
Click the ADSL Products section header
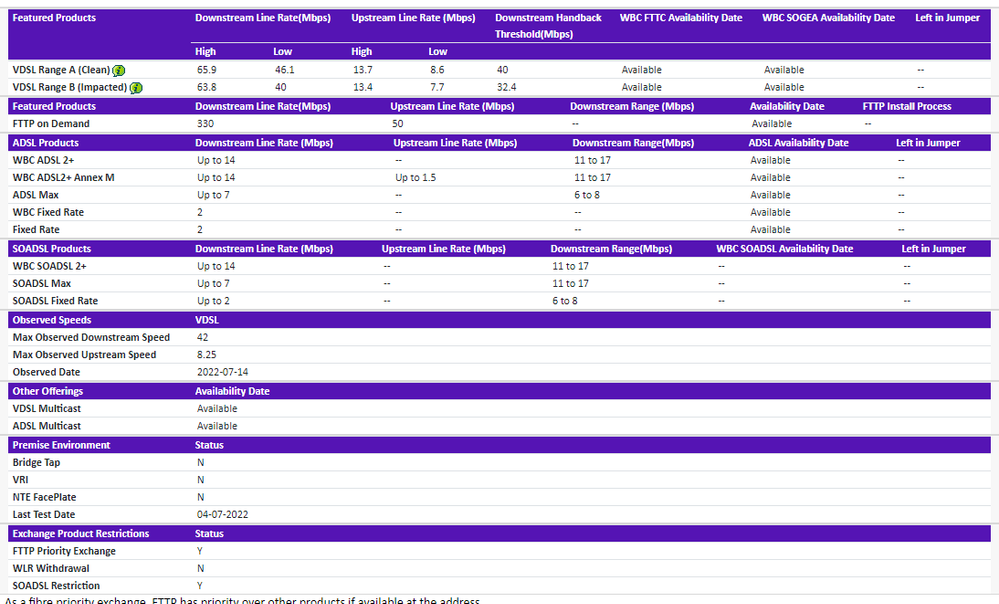point(46,143)
